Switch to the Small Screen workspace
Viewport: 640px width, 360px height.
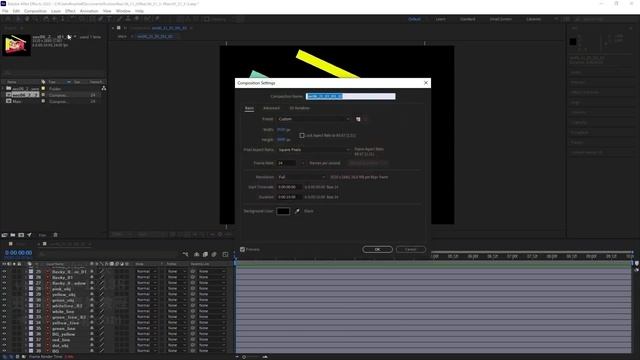coord(500,19)
